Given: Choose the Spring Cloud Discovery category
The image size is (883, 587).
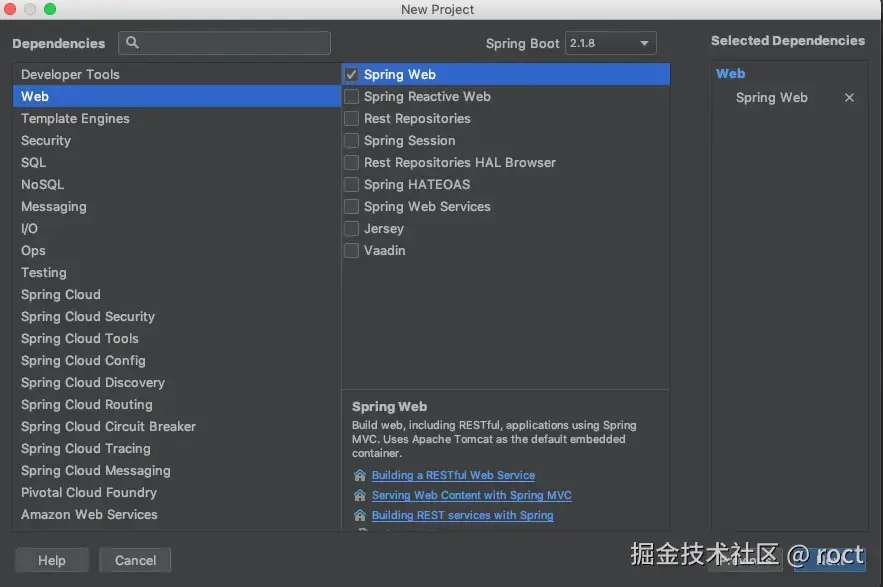Looking at the screenshot, I should pyautogui.click(x=177, y=382).
